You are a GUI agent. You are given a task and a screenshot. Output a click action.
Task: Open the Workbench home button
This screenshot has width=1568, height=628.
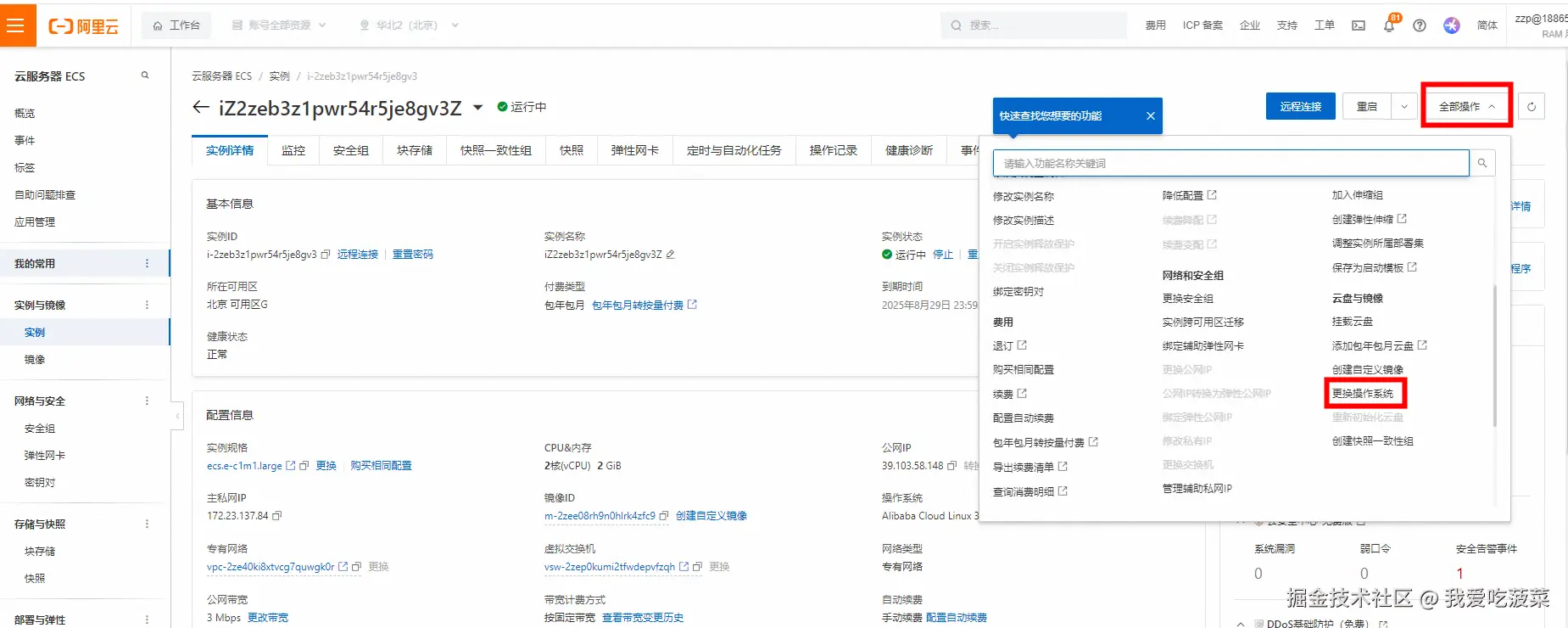[176, 25]
